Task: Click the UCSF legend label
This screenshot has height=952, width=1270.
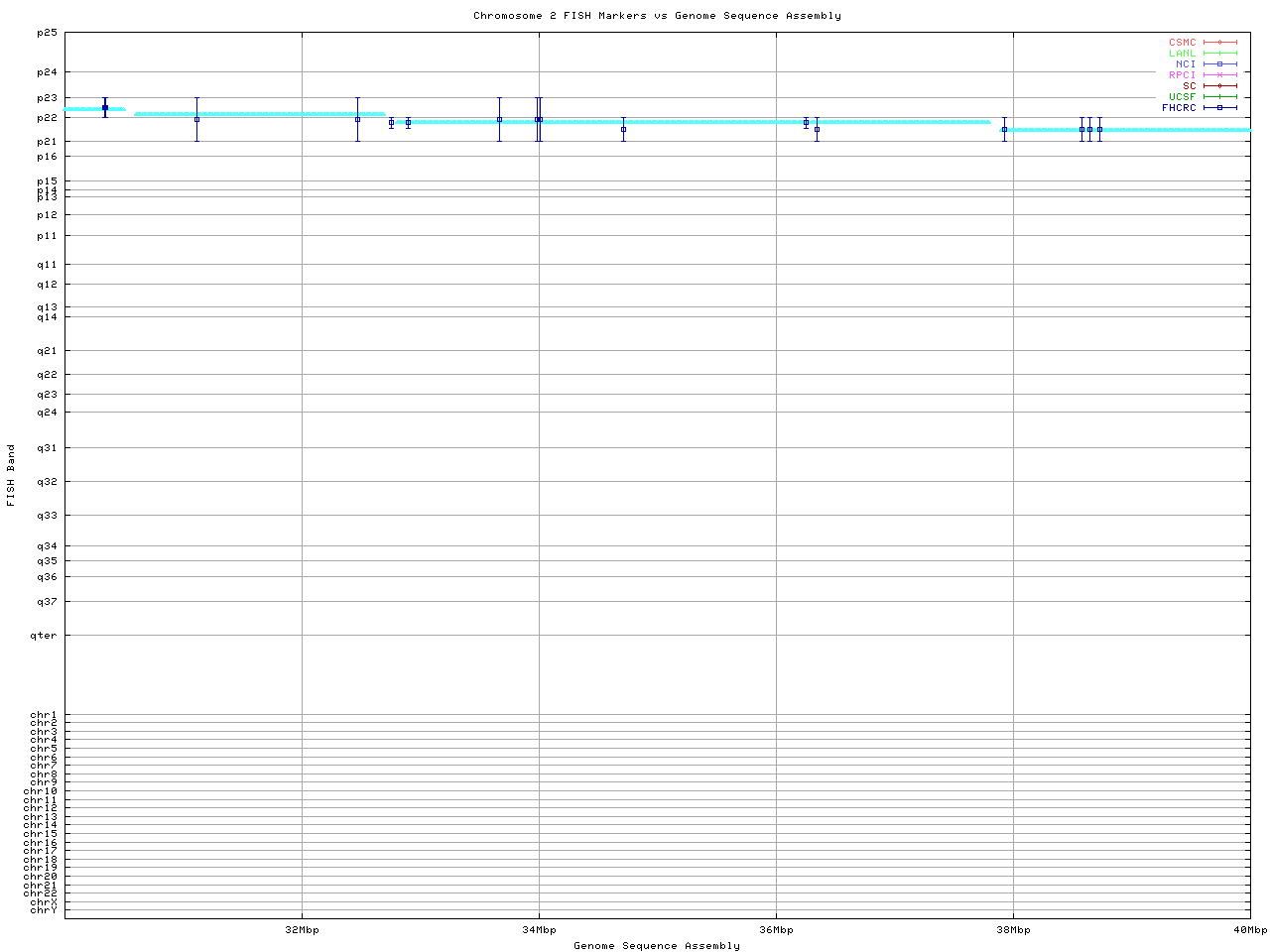Action: [x=1182, y=97]
